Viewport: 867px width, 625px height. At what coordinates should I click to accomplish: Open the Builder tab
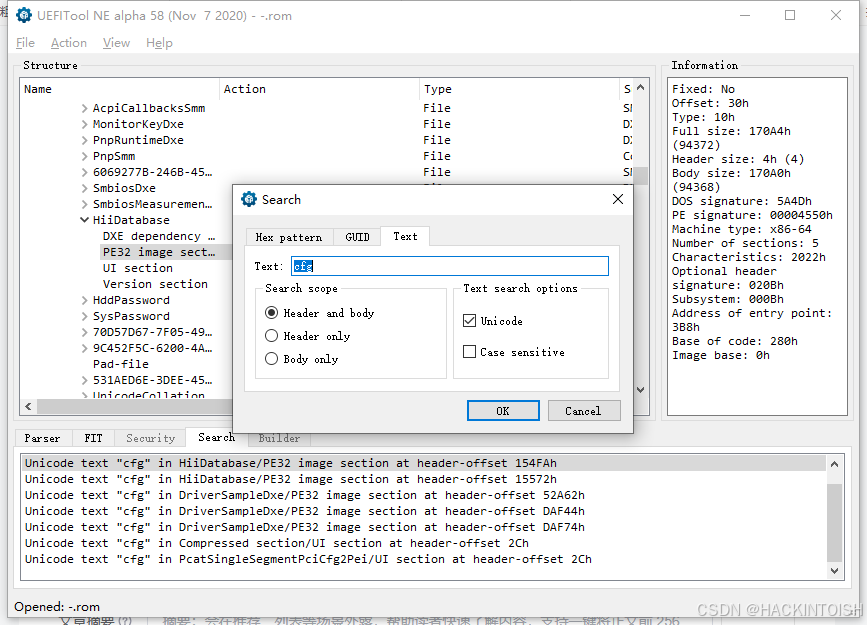(279, 438)
